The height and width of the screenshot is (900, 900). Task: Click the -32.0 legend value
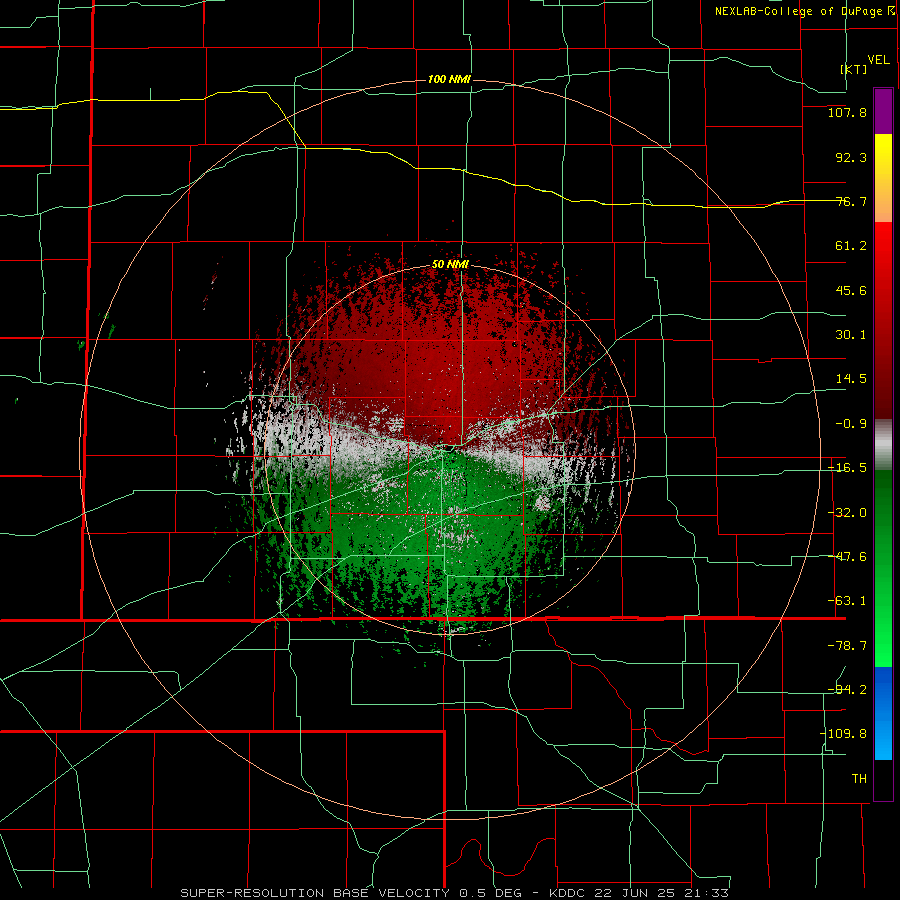pyautogui.click(x=847, y=513)
